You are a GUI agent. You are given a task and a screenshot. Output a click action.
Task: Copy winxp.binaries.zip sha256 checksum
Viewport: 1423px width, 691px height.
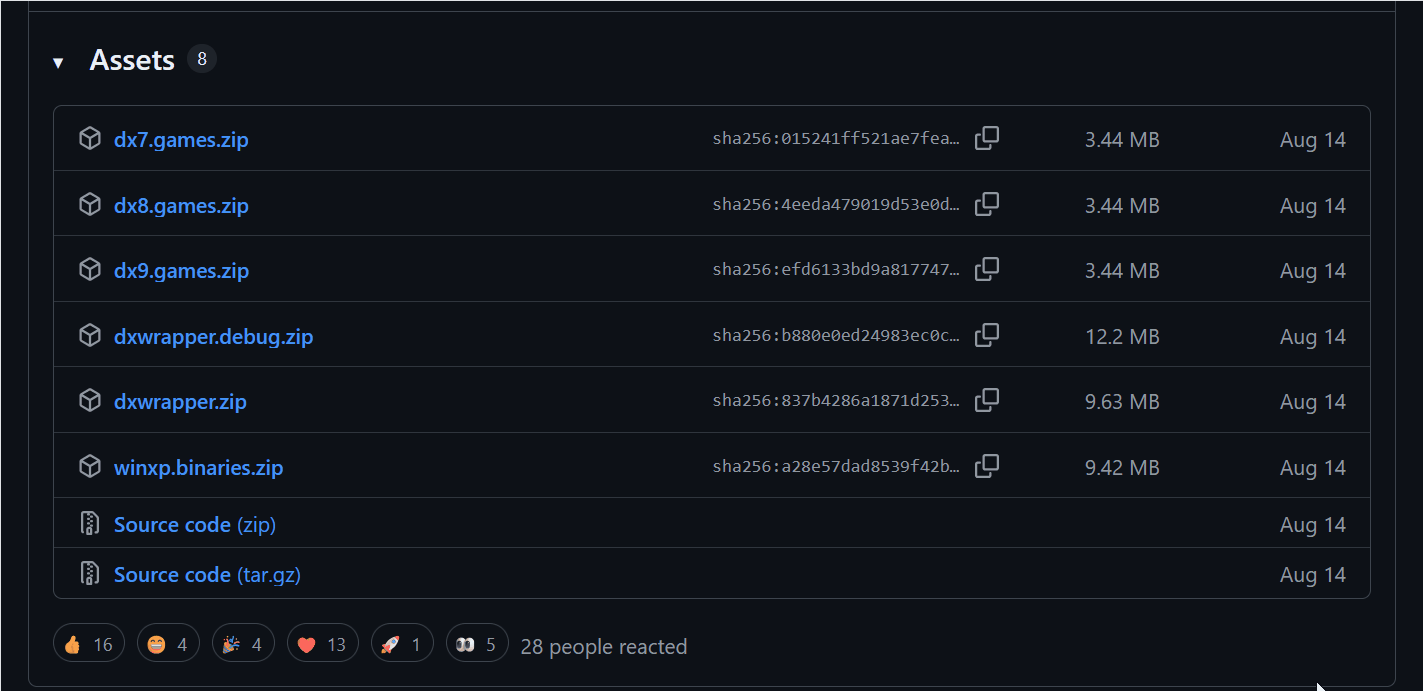[987, 467]
